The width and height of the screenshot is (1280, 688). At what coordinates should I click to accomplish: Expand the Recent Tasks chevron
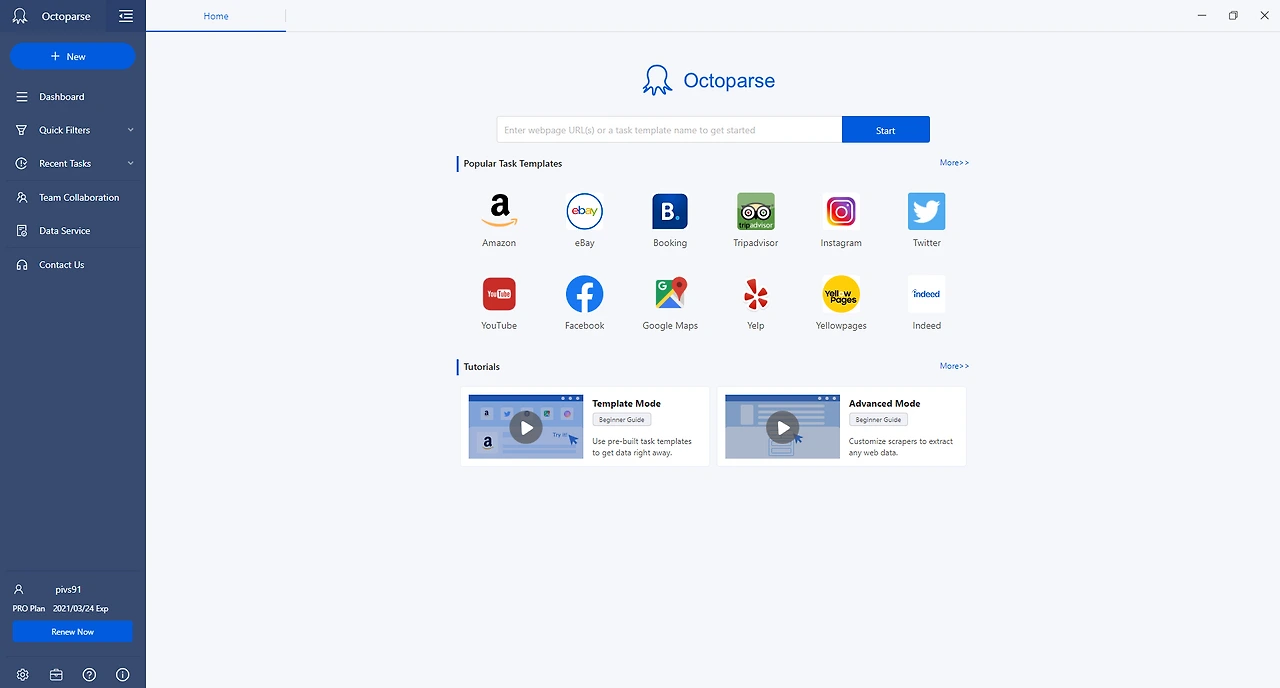pos(130,163)
